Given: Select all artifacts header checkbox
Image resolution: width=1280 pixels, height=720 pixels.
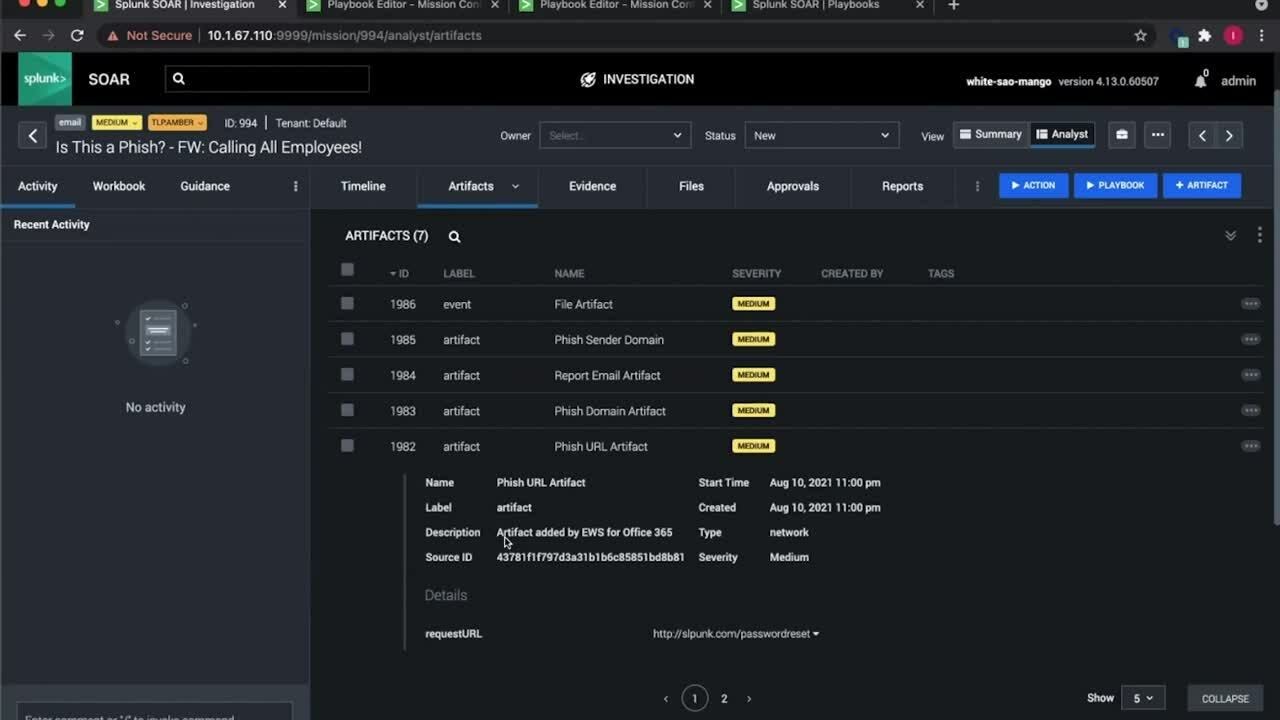Looking at the screenshot, I should [347, 270].
